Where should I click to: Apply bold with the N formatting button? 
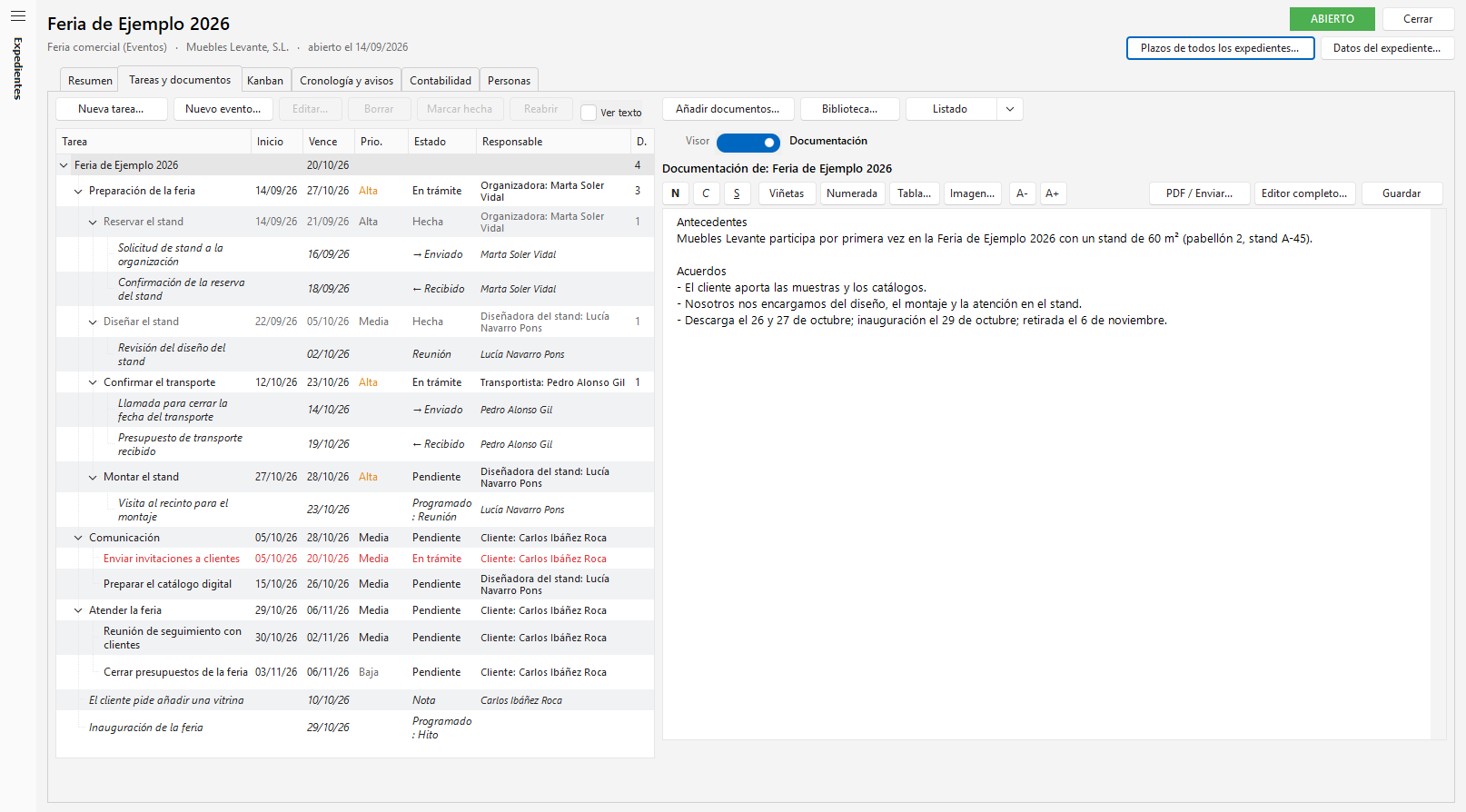point(676,193)
